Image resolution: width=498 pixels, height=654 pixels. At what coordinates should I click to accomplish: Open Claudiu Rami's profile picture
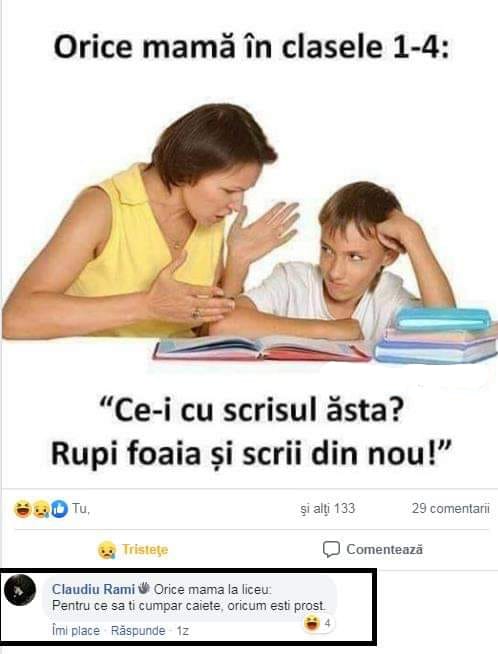(20, 590)
